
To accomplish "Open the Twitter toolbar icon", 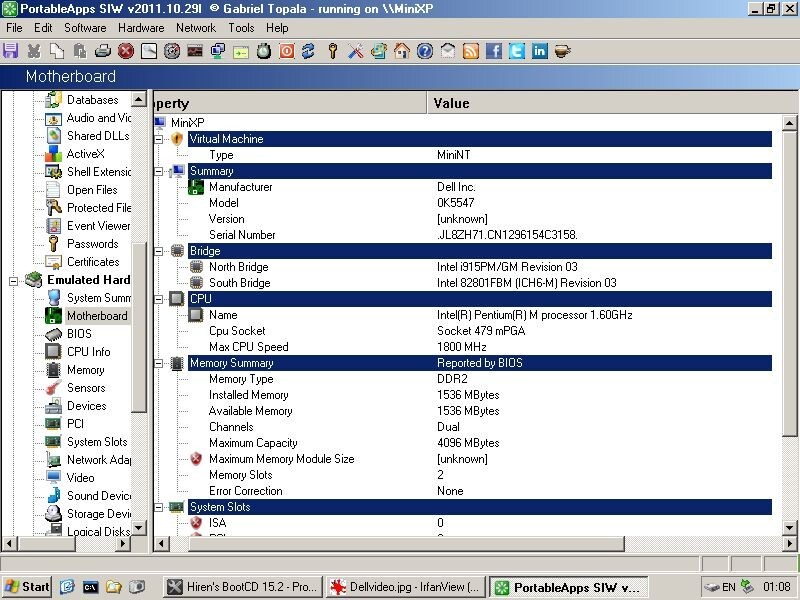I will [x=517, y=51].
